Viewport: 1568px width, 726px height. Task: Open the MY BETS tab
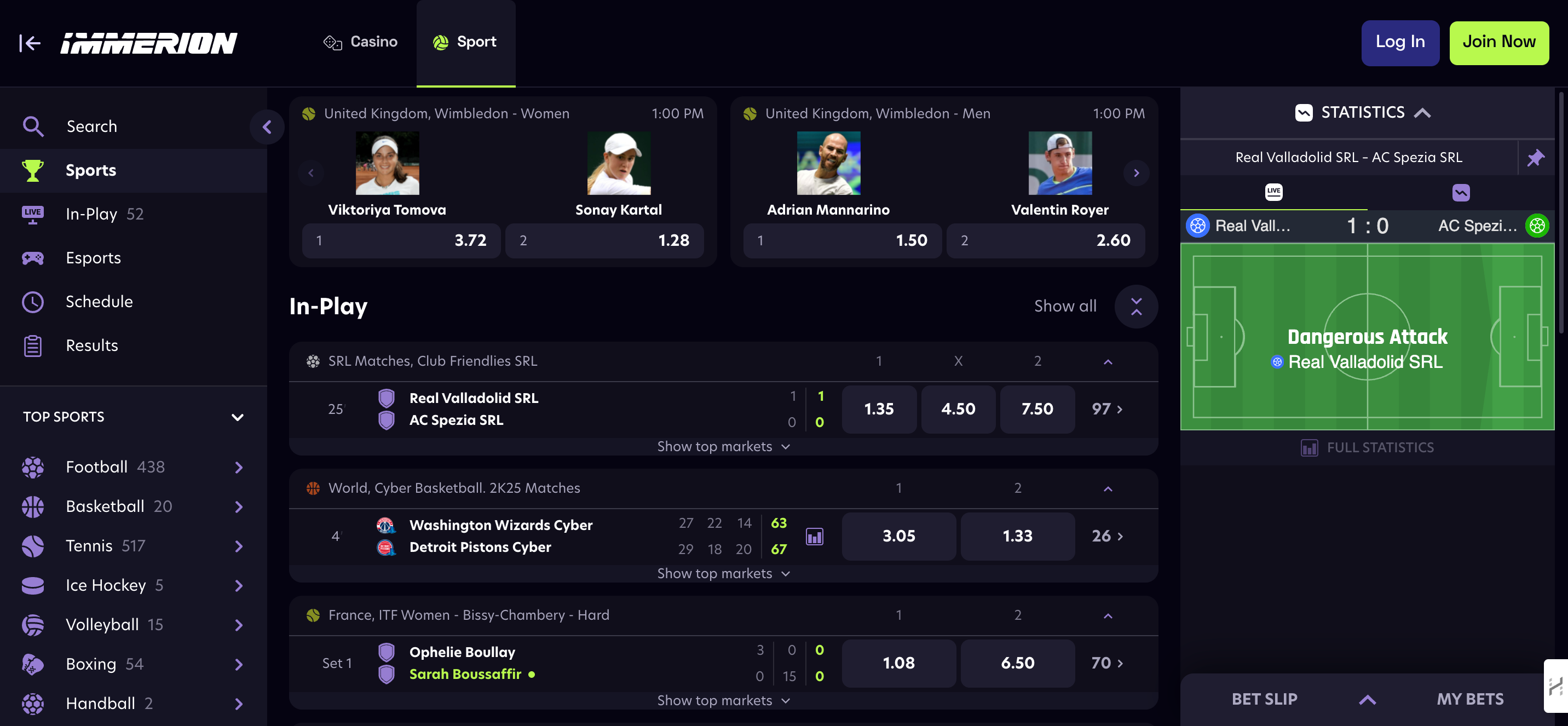click(1470, 699)
